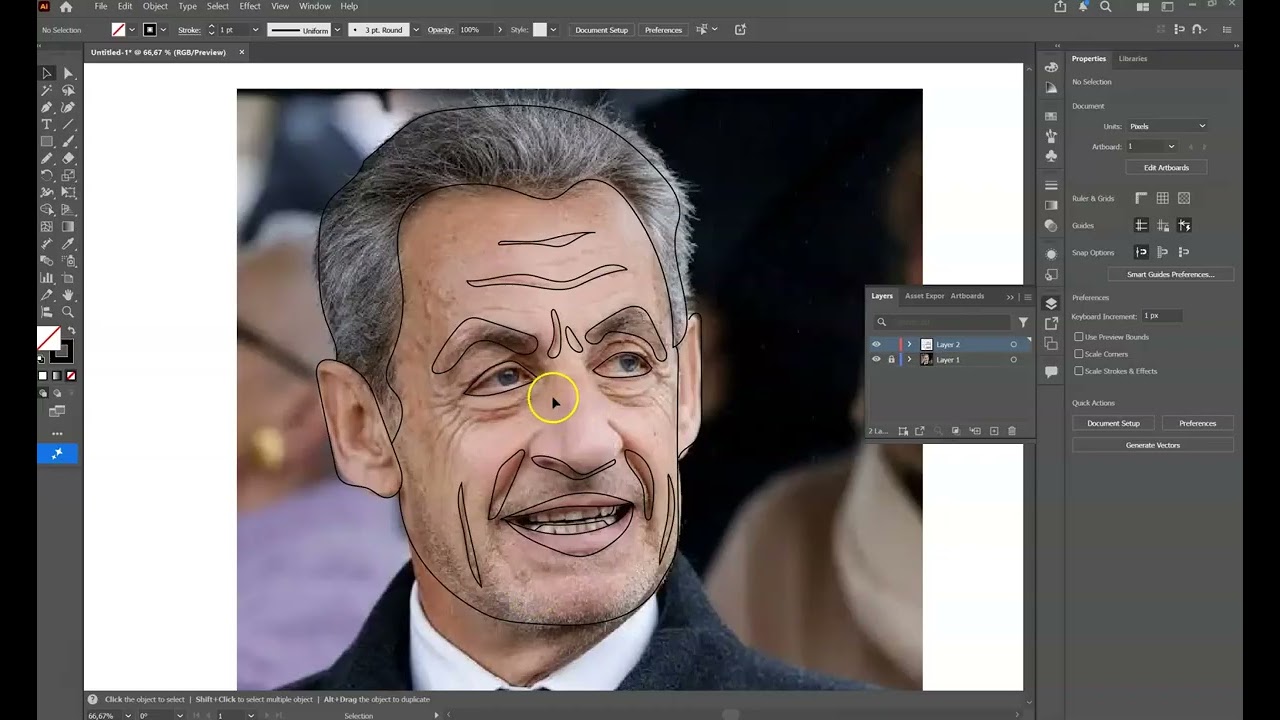Click the filter icon in Layers panel
The width and height of the screenshot is (1280, 720).
pyautogui.click(x=1023, y=322)
